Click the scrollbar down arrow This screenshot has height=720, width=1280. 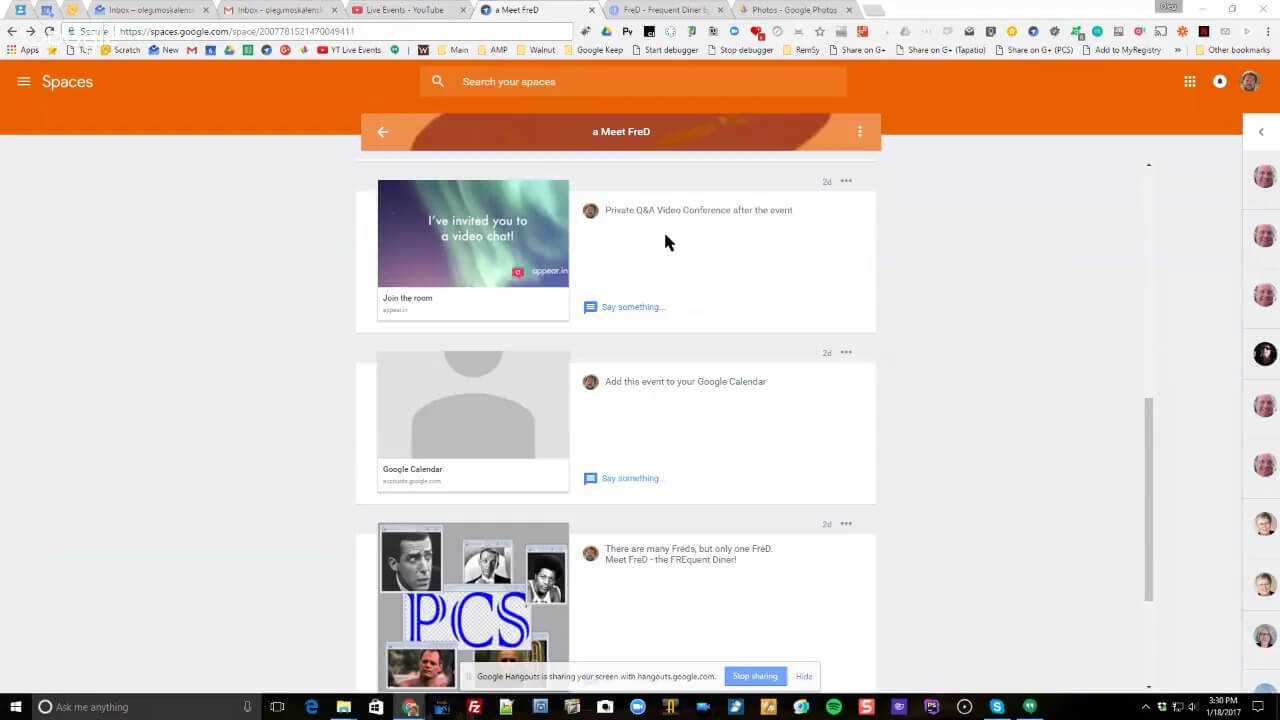pos(1148,687)
